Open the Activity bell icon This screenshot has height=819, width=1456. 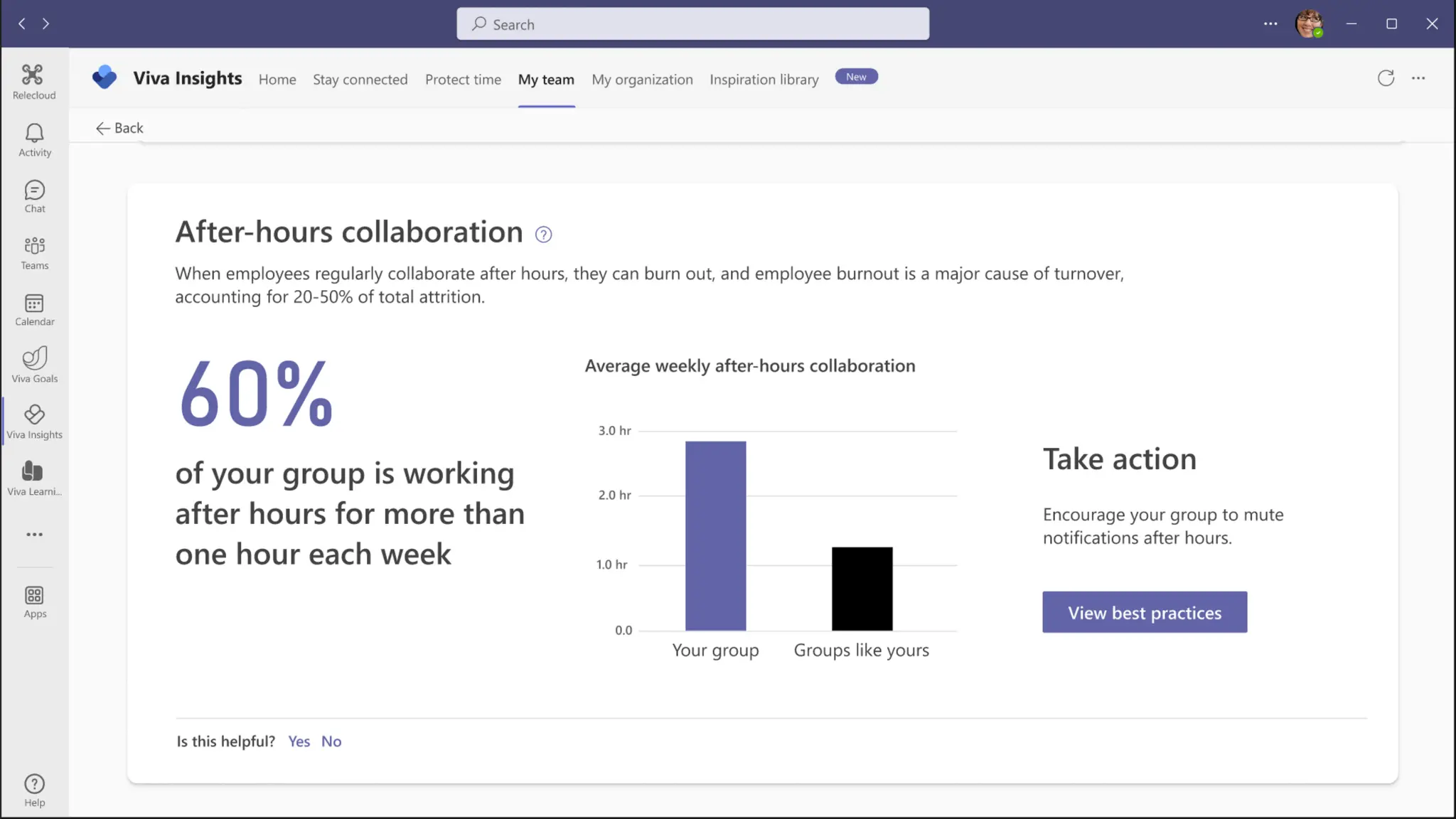click(x=34, y=139)
